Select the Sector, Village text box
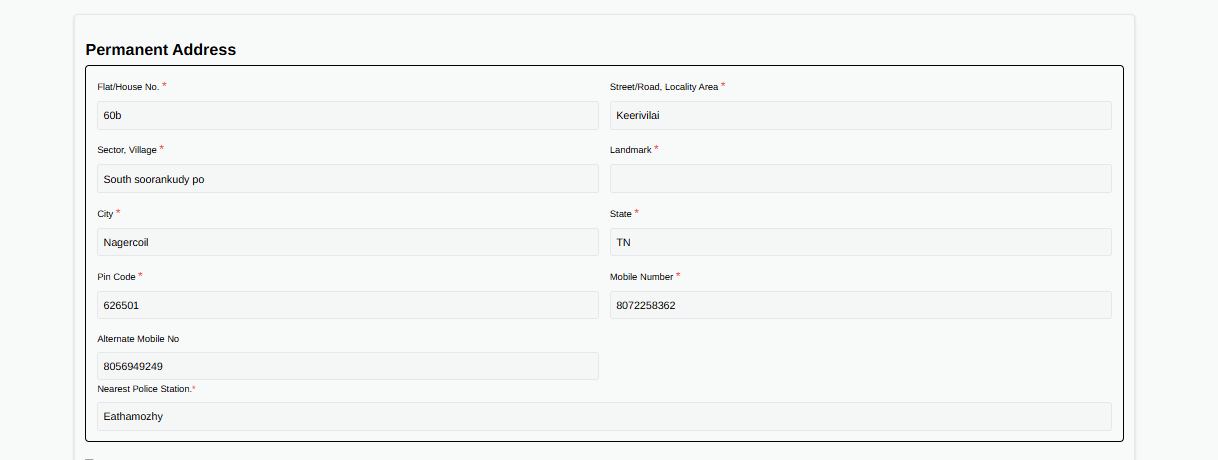 (347, 179)
